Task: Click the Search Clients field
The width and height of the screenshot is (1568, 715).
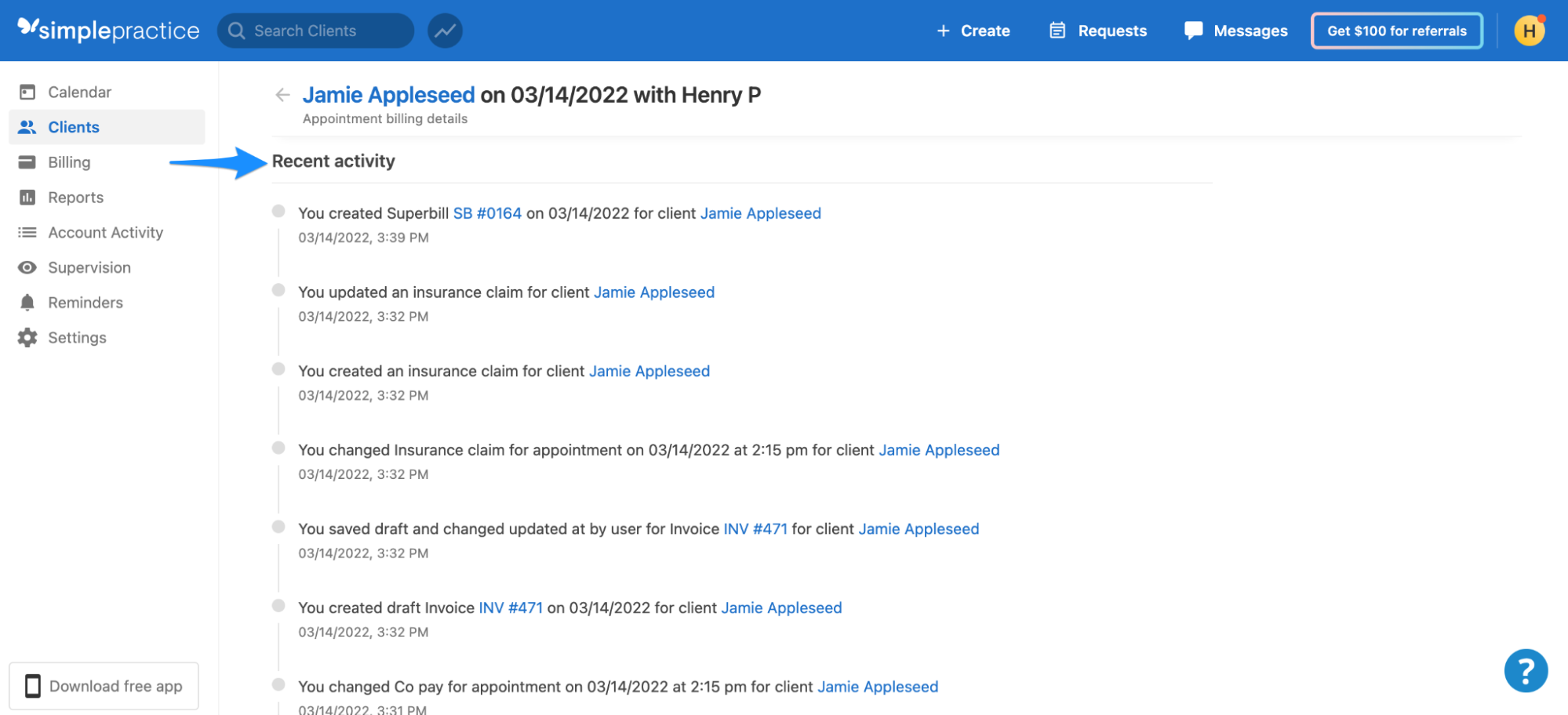Action: pos(315,30)
